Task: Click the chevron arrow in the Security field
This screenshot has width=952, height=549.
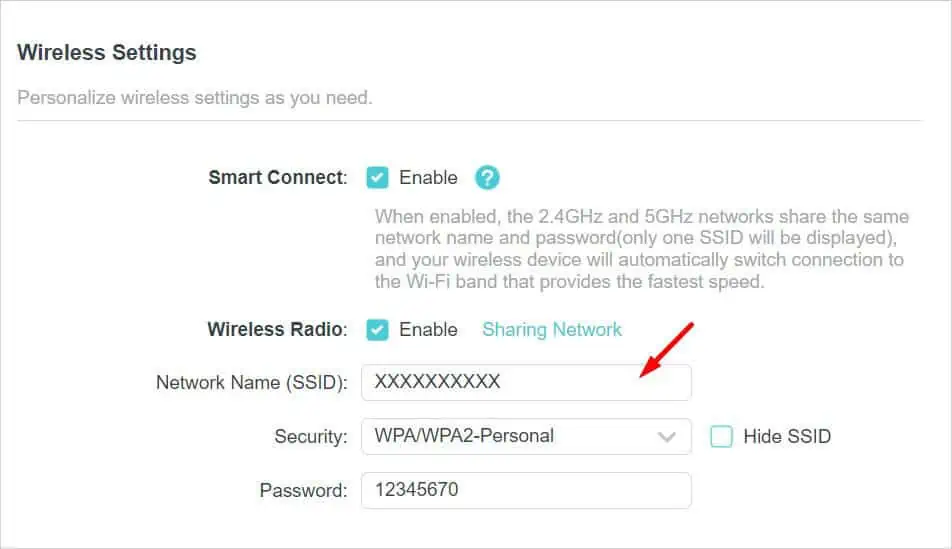Action: point(667,437)
